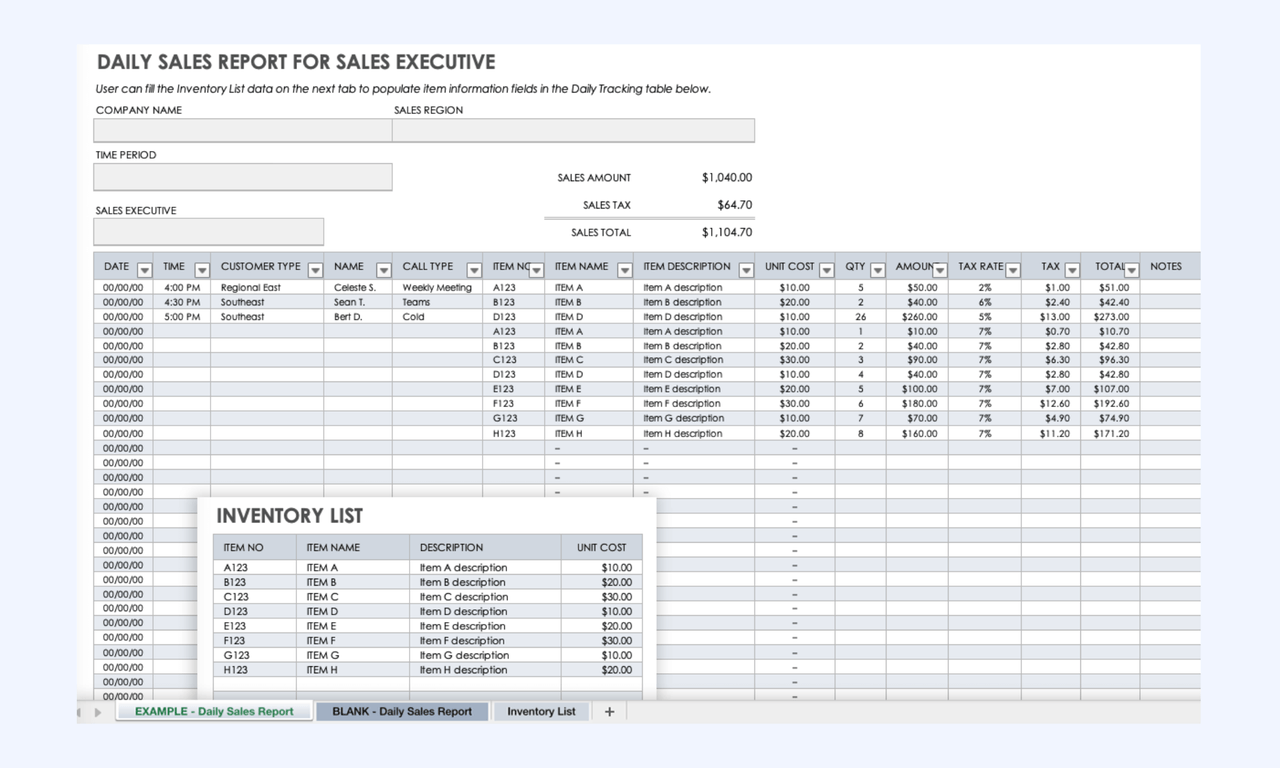The height and width of the screenshot is (768, 1280).
Task: Open the NAME column filter arrow
Action: (383, 270)
